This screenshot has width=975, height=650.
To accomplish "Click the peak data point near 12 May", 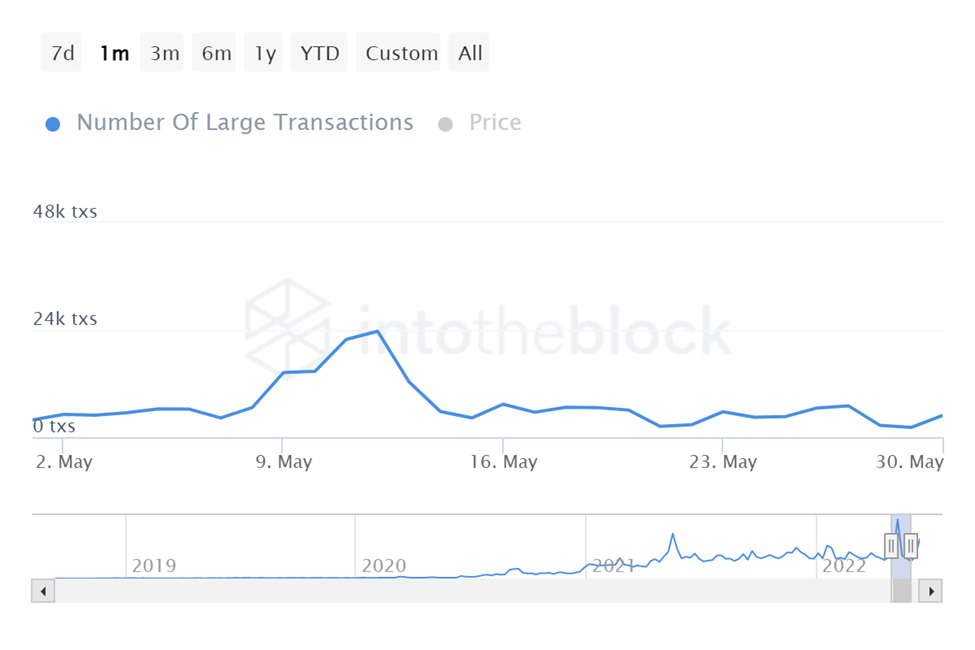I will (x=377, y=331).
